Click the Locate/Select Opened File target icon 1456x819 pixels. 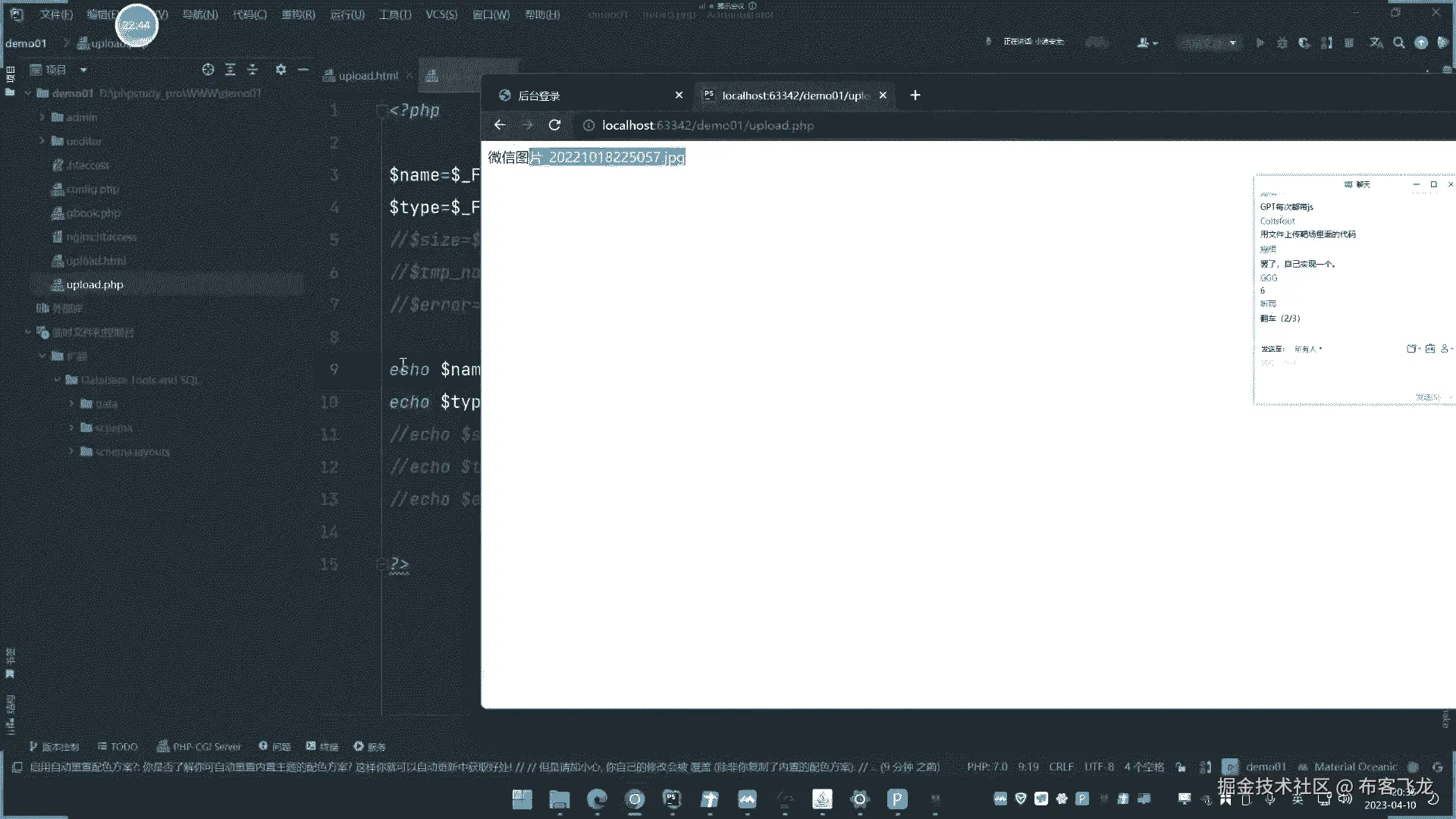(x=208, y=70)
